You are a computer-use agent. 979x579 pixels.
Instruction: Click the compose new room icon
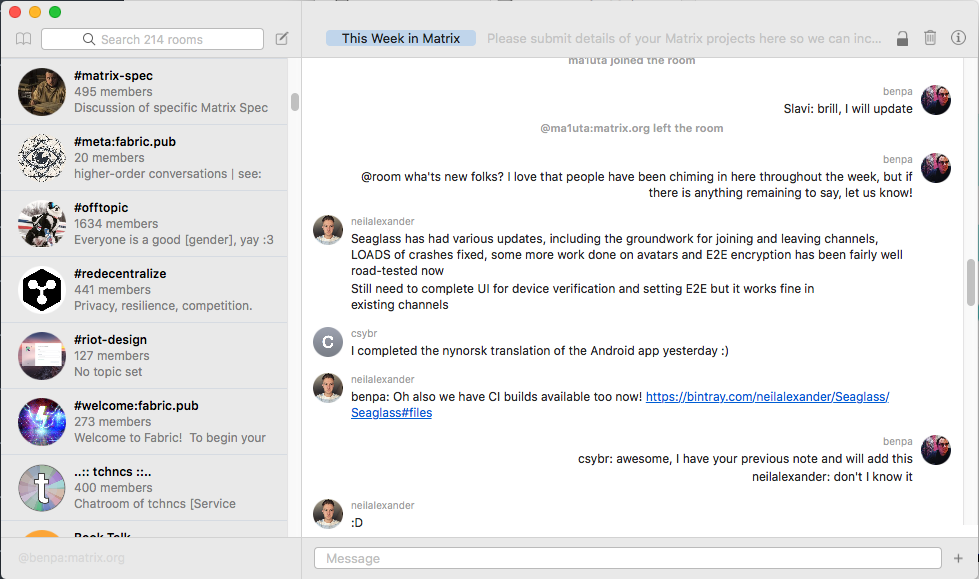click(x=282, y=39)
